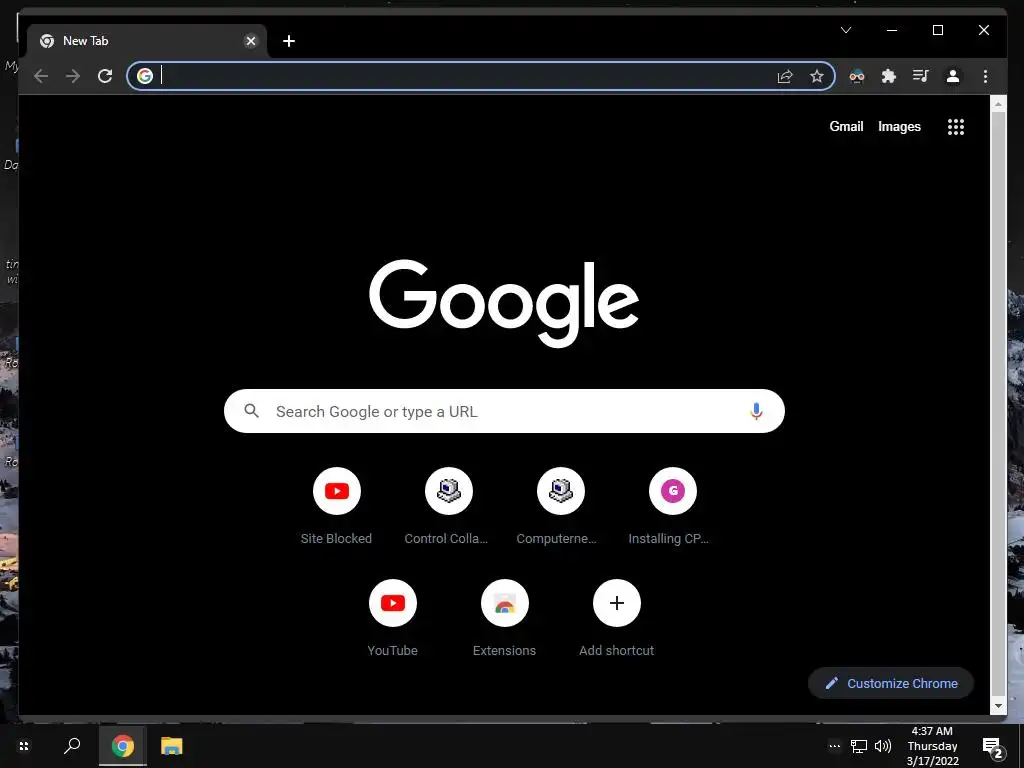Screen dimensions: 1024x768
Task: Open the YouTube shortcut
Action: [392, 618]
